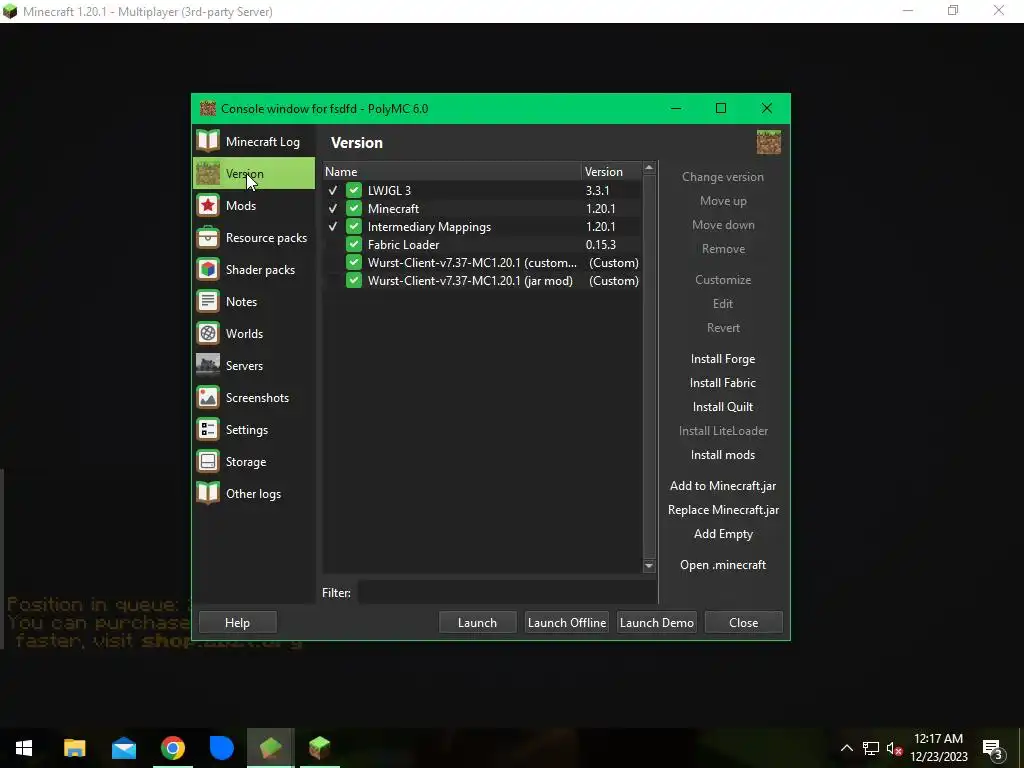Open the Notes page icon
The image size is (1024, 768).
click(x=208, y=301)
